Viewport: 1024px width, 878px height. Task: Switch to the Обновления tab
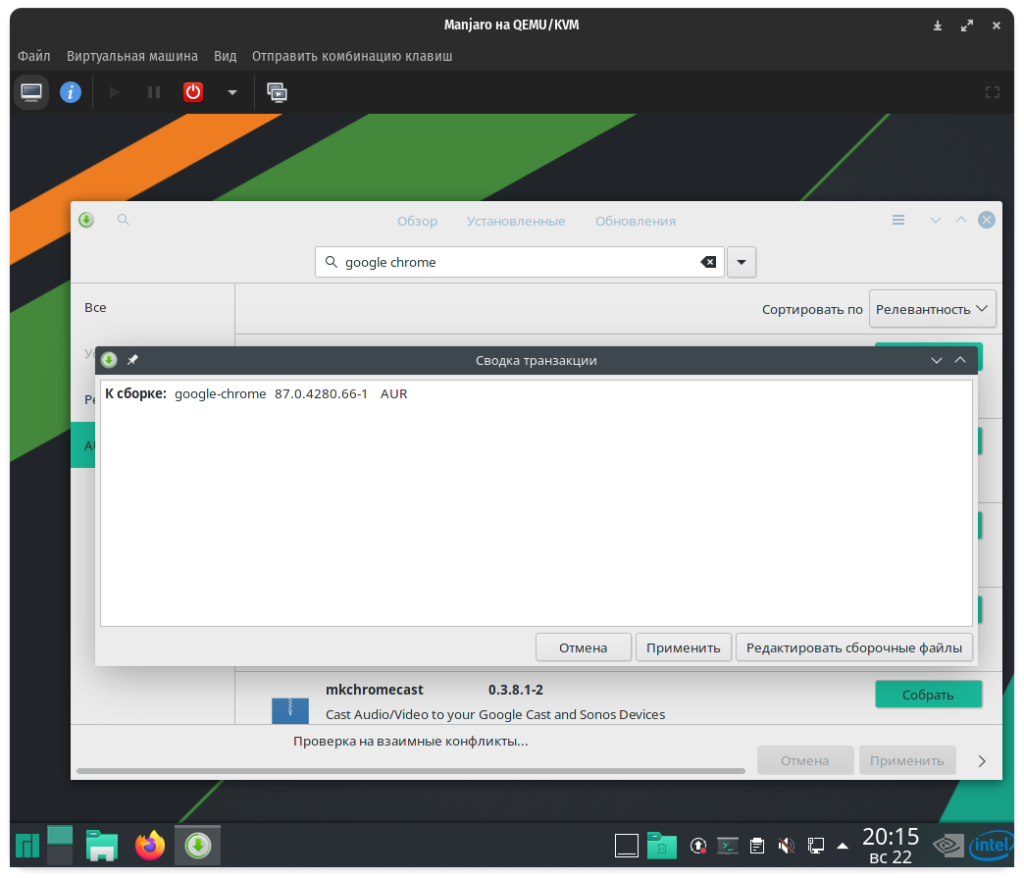point(635,221)
